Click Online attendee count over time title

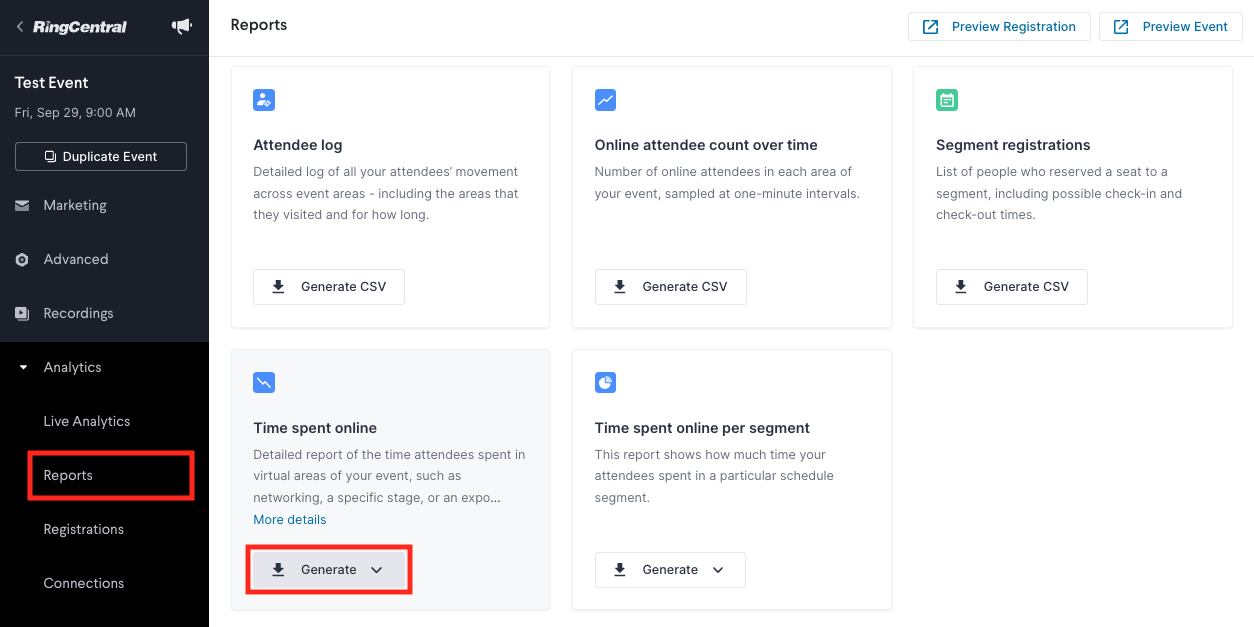point(706,145)
